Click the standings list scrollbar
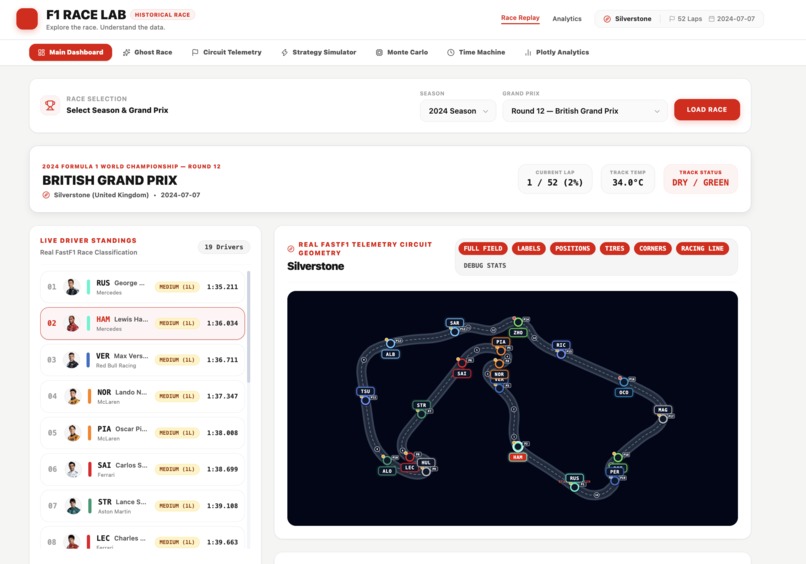 click(249, 327)
